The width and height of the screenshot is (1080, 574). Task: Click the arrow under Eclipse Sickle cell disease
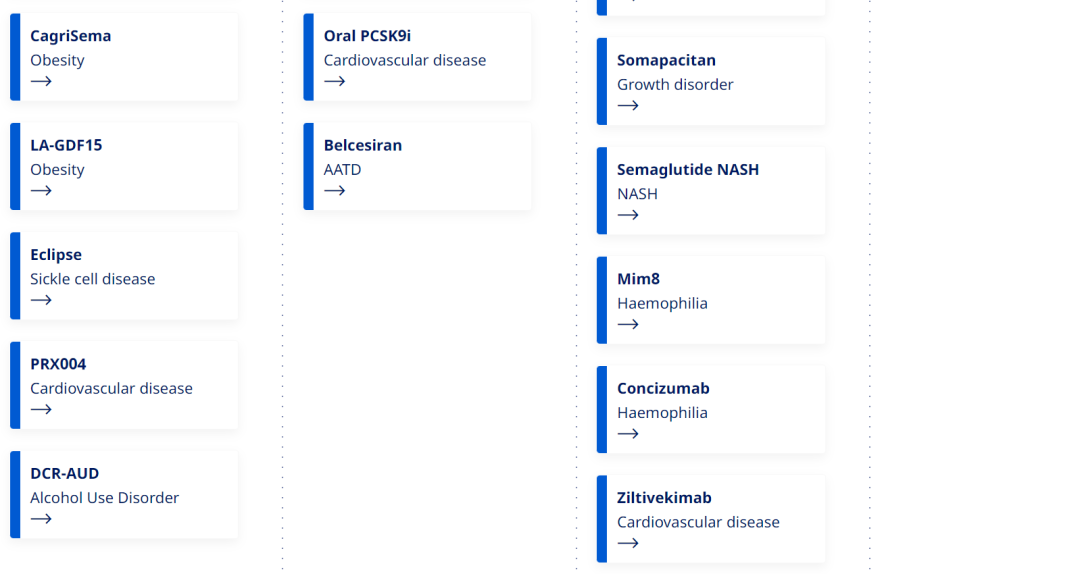click(x=41, y=300)
